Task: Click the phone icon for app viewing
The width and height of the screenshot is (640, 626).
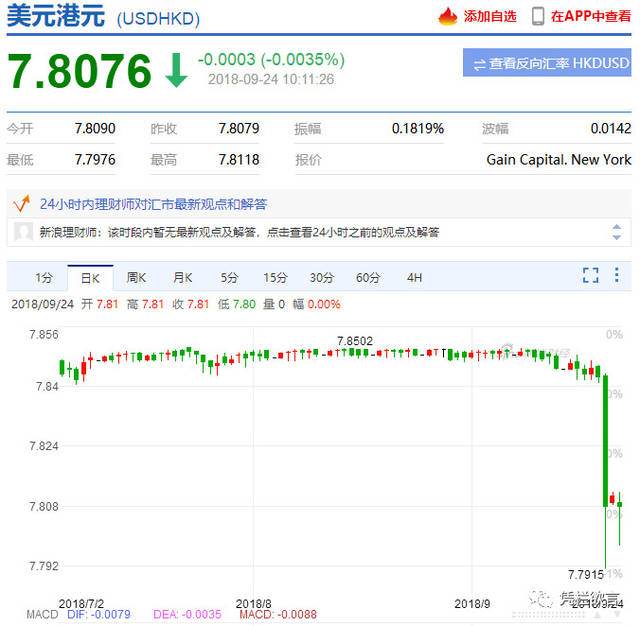Action: pos(538,16)
